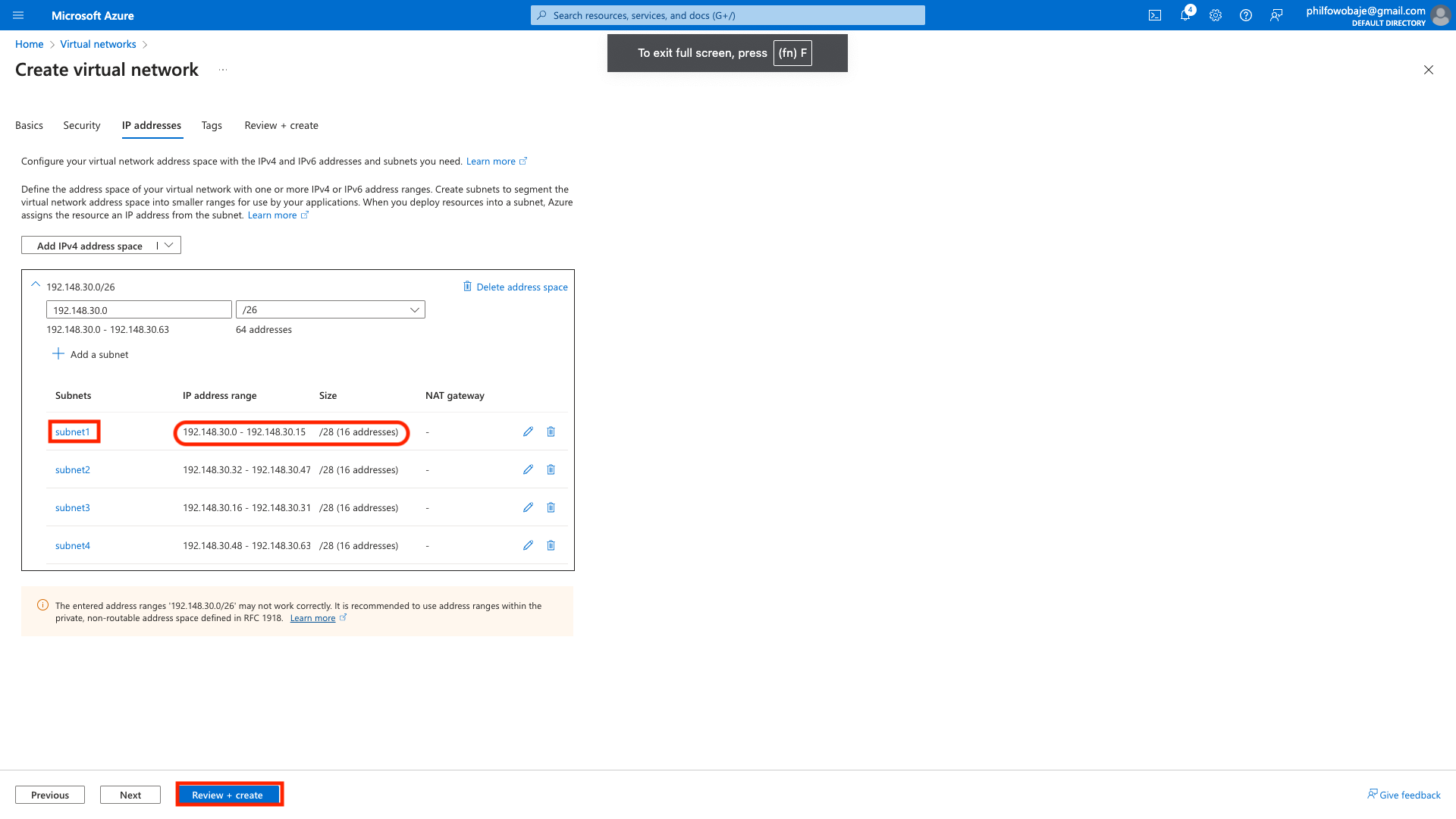
Task: Open the notifications bell
Action: pyautogui.click(x=1185, y=15)
